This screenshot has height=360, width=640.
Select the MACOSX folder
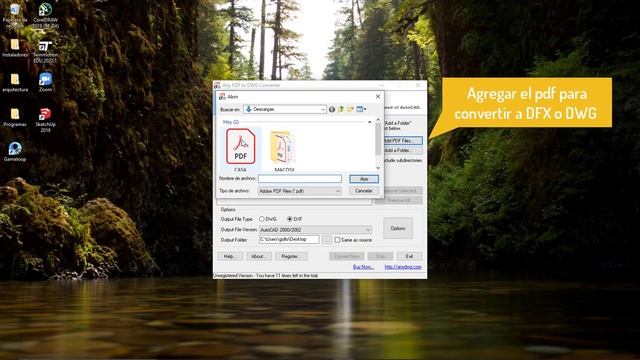(284, 150)
